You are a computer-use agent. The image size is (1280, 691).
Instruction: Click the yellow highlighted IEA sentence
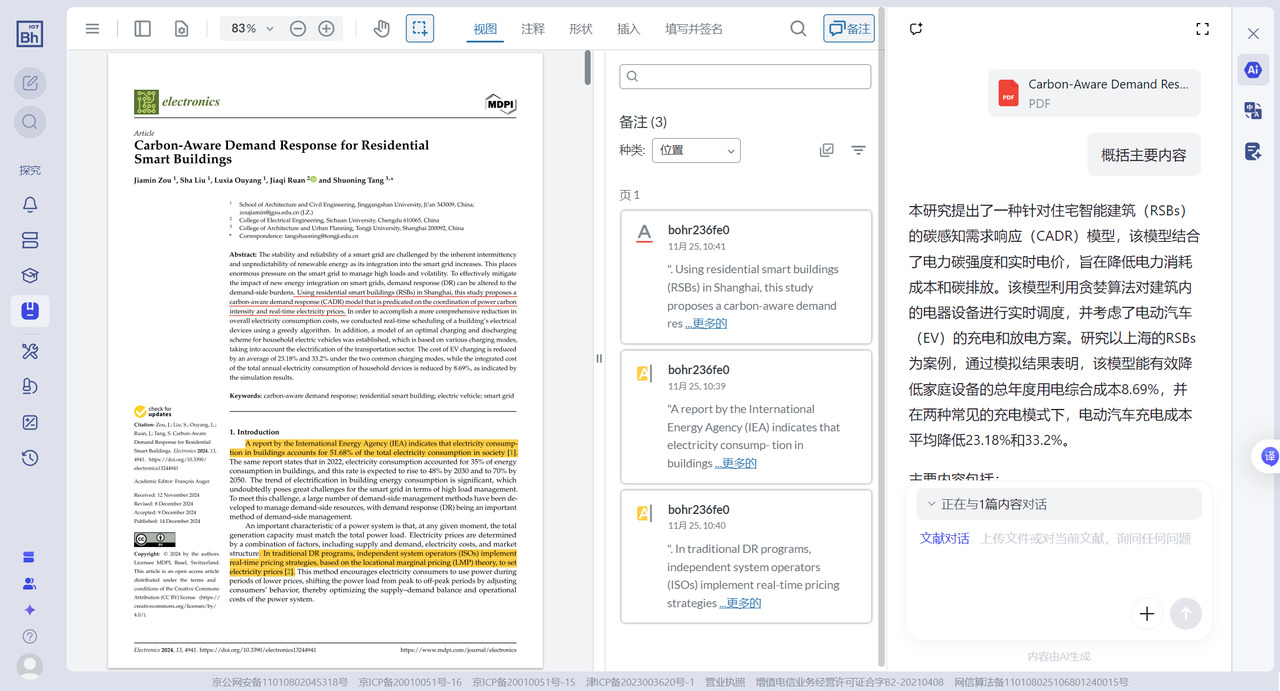tap(380, 447)
